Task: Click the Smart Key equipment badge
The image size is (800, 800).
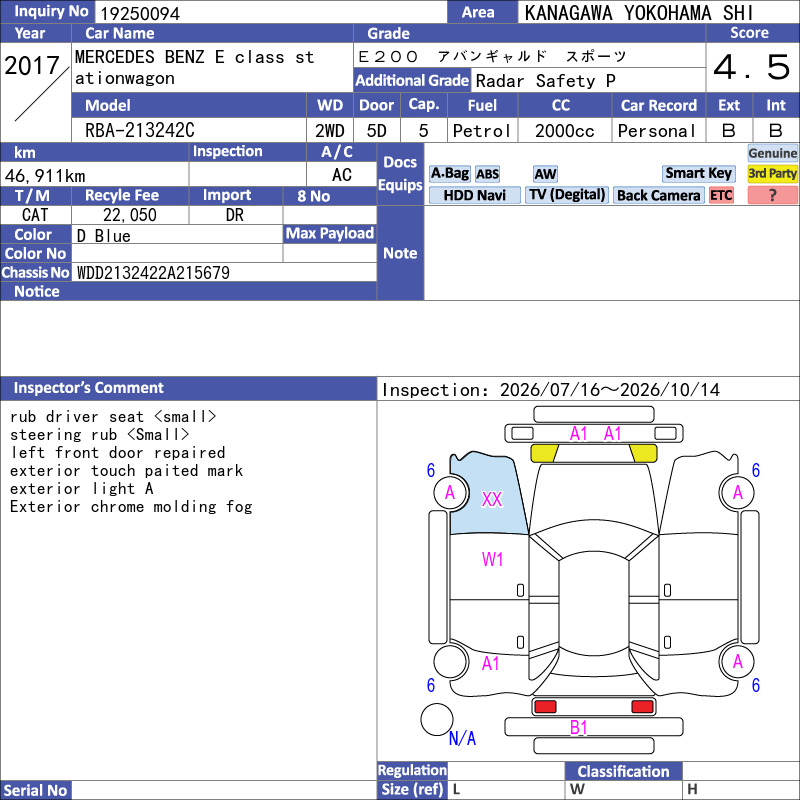Action: click(698, 173)
